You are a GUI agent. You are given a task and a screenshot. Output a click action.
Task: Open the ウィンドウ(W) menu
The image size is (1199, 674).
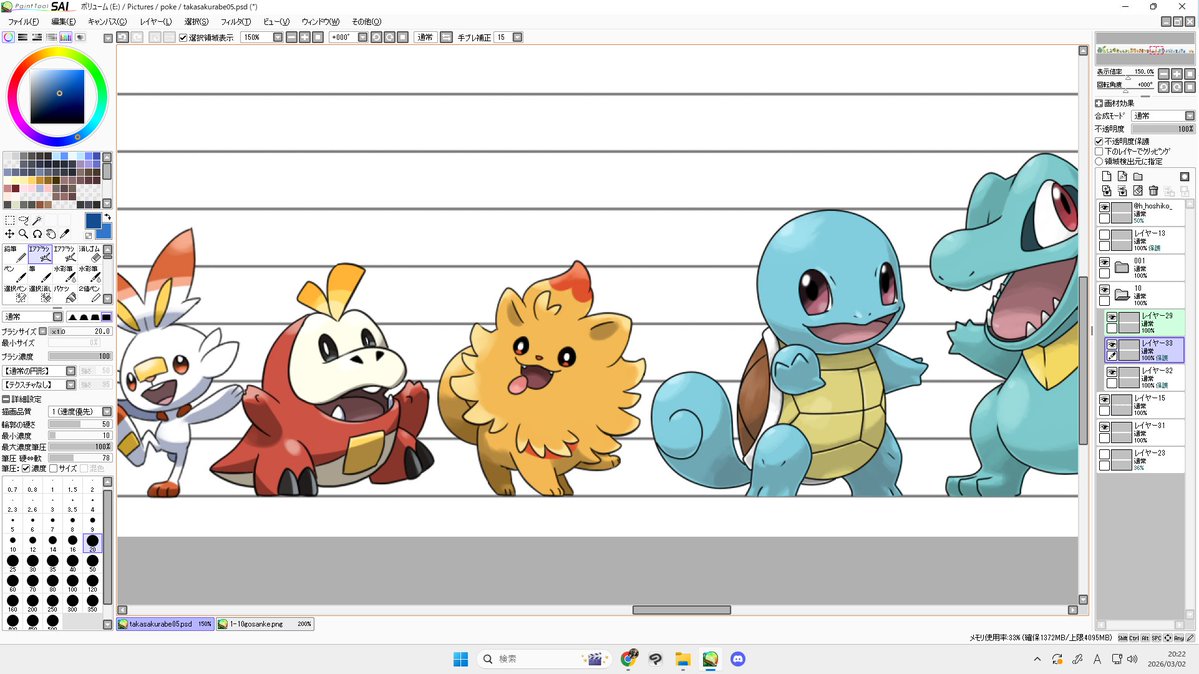pos(320,22)
